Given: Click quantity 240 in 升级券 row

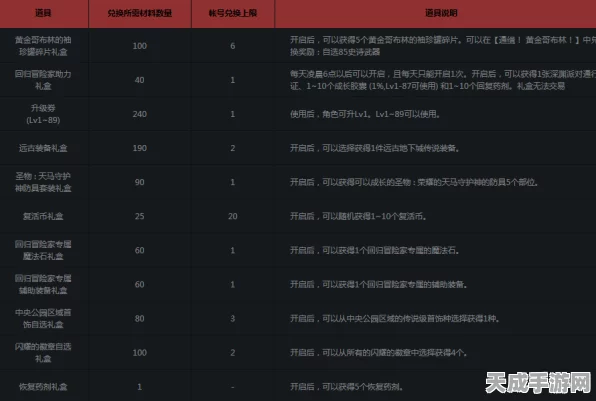Looking at the screenshot, I should (139, 114).
